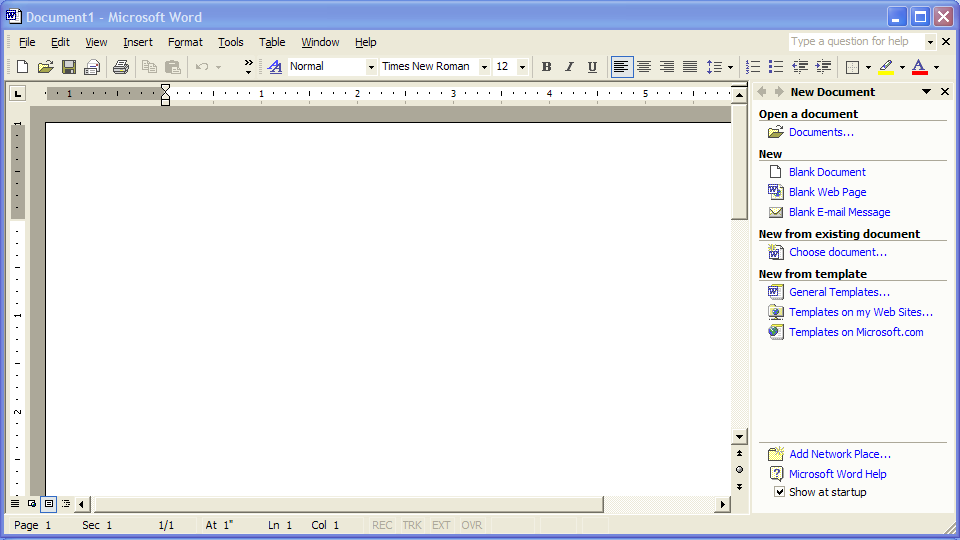Uncheck the Show at startup checkbox
Image resolution: width=960 pixels, height=540 pixels.
point(780,492)
